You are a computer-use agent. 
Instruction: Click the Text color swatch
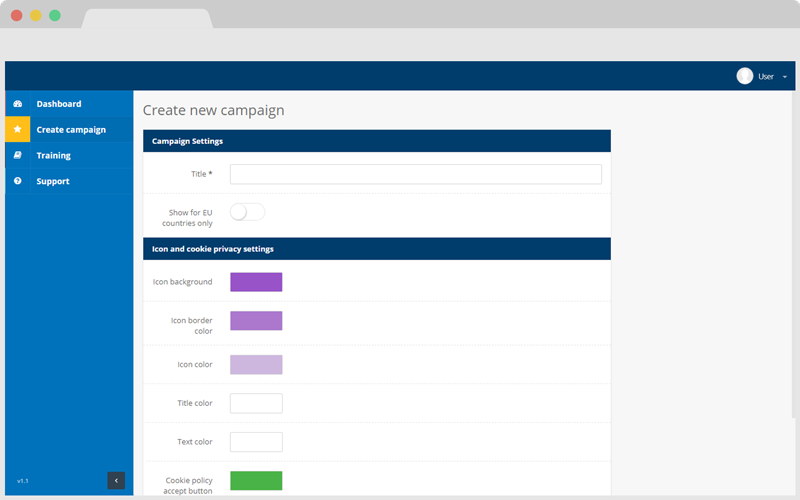[256, 442]
